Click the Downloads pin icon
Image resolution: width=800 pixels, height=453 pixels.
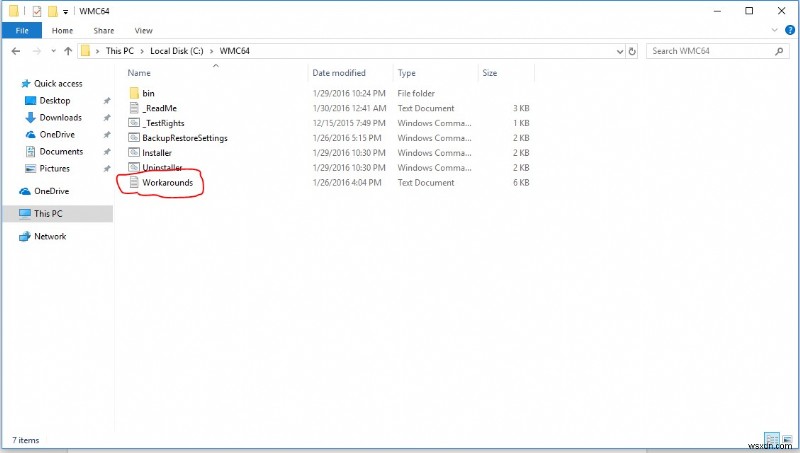point(107,117)
